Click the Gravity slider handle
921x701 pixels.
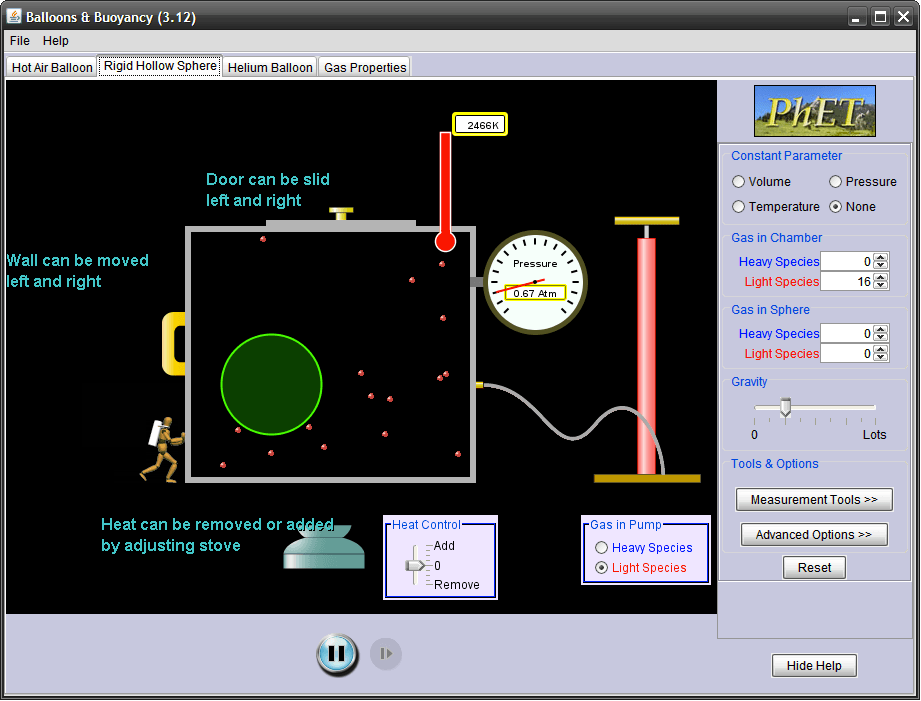point(785,407)
